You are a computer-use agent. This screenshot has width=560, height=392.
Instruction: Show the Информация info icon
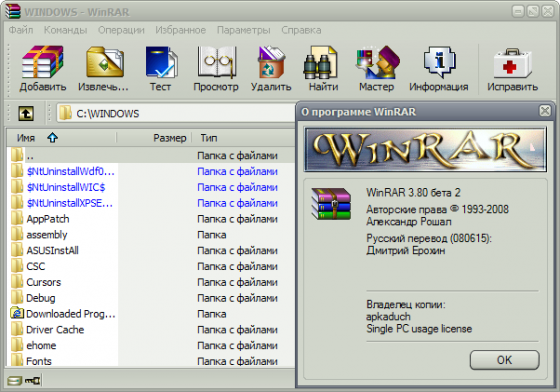tap(440, 61)
